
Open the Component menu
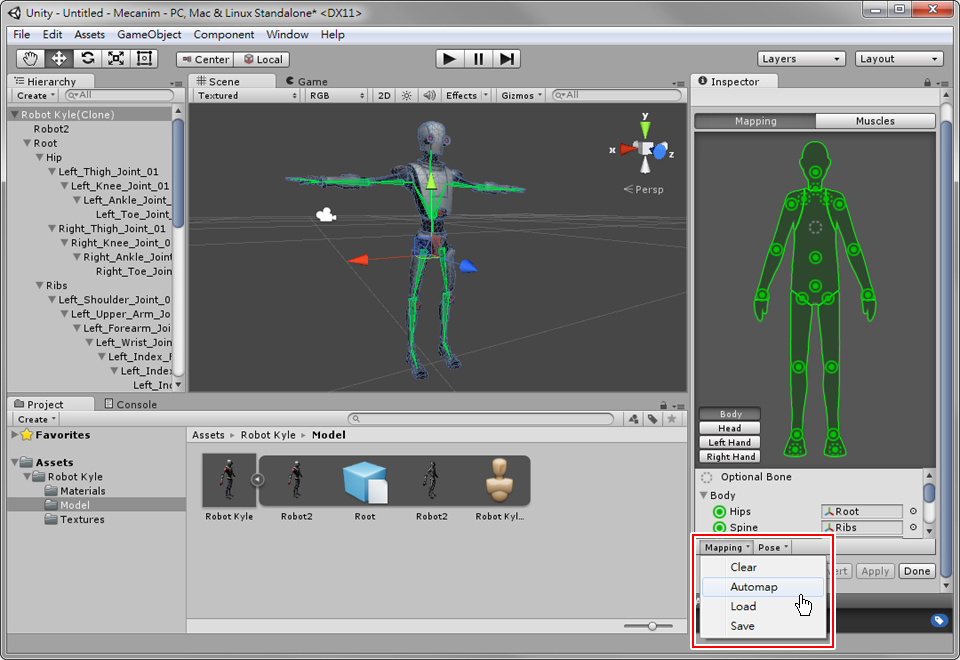[x=223, y=35]
